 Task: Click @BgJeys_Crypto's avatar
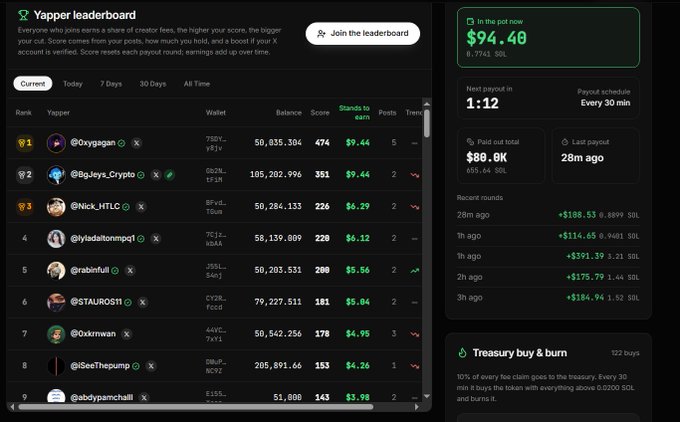click(x=56, y=175)
